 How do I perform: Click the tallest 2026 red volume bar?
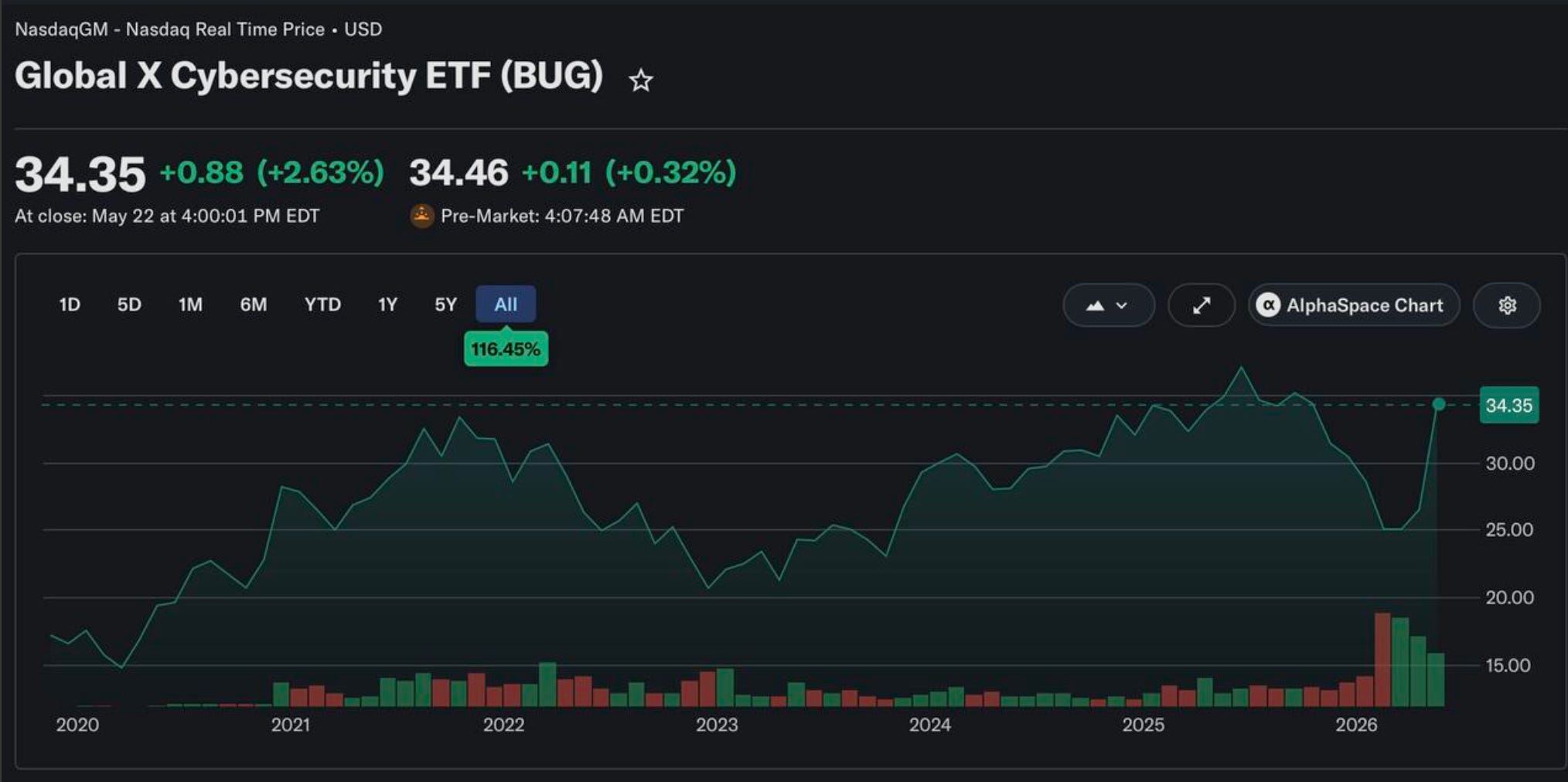point(1382,659)
